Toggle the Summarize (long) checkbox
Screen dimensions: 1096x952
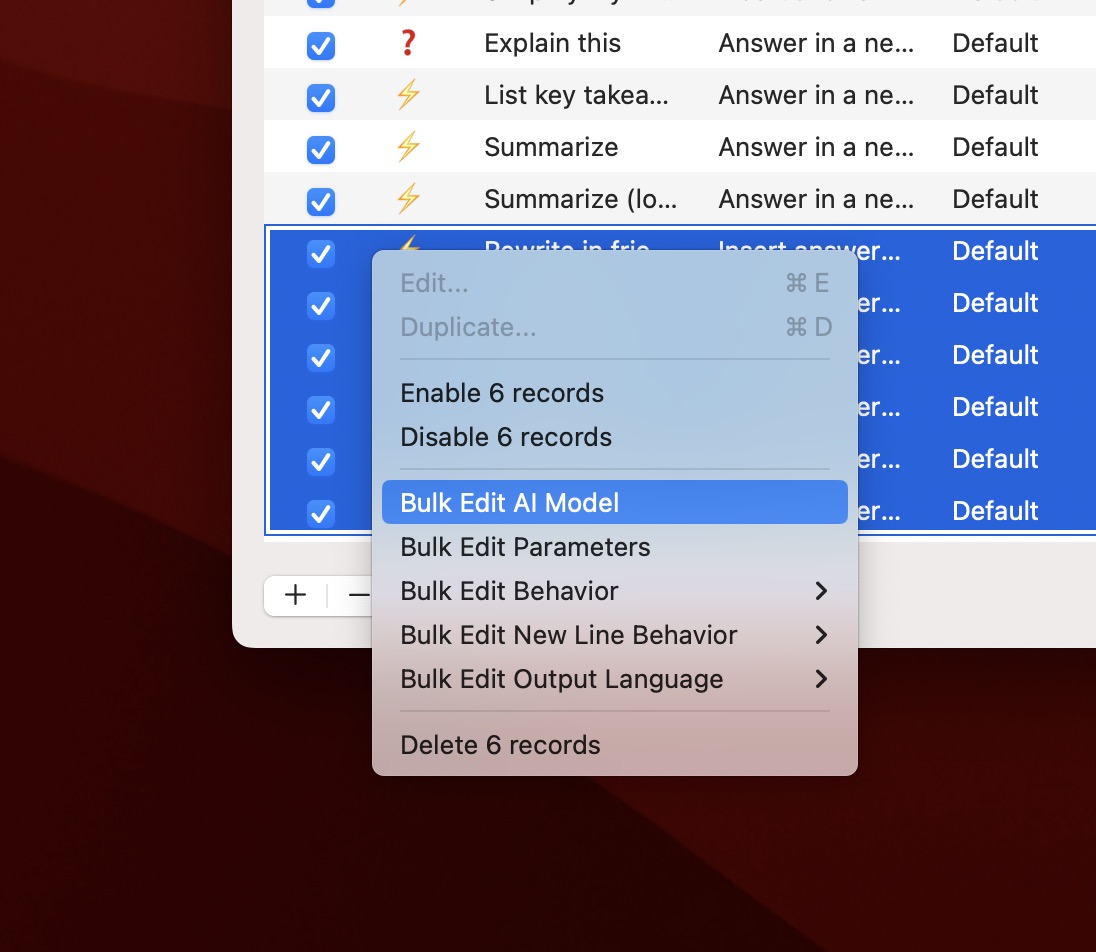click(x=320, y=201)
